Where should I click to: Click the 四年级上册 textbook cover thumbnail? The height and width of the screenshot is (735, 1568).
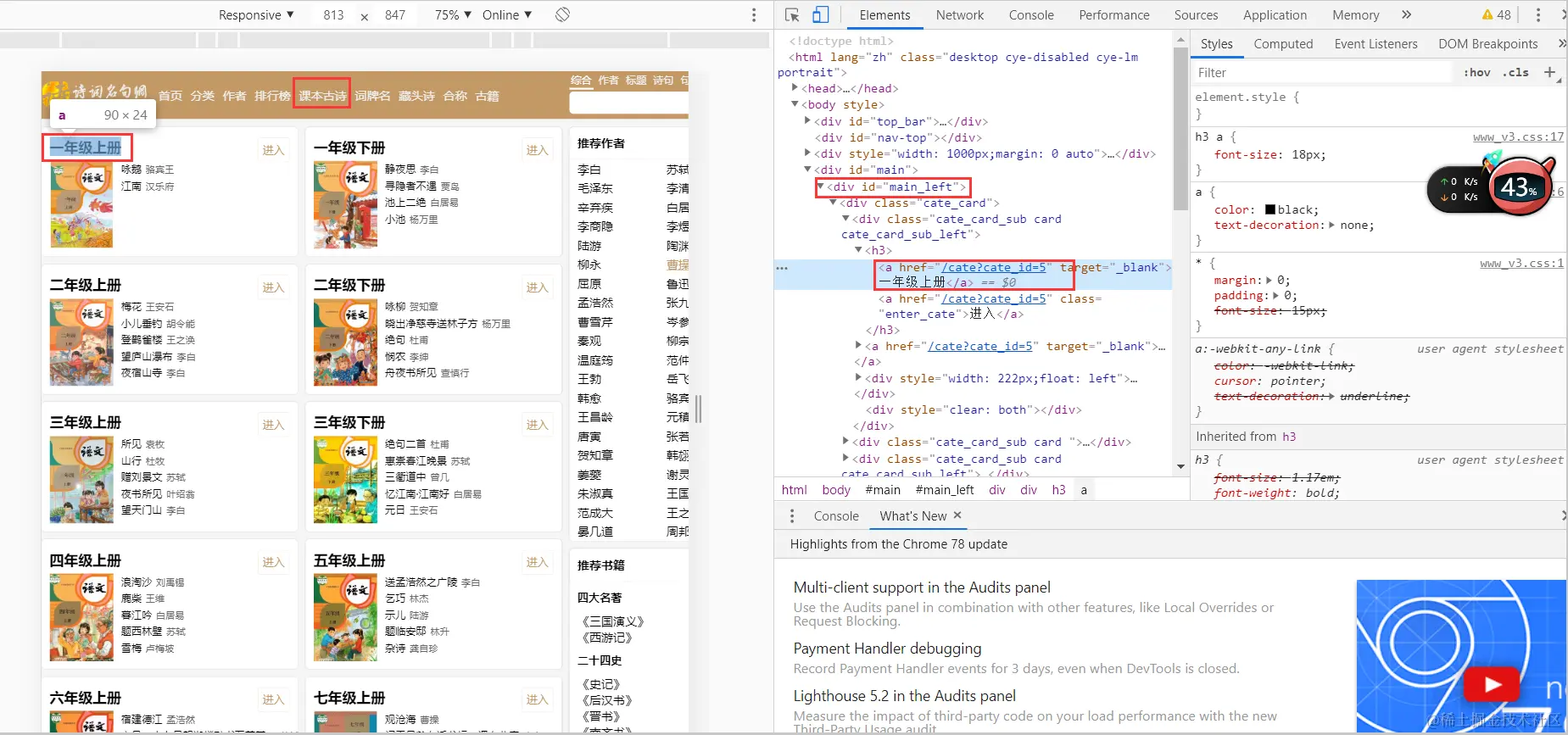81,617
